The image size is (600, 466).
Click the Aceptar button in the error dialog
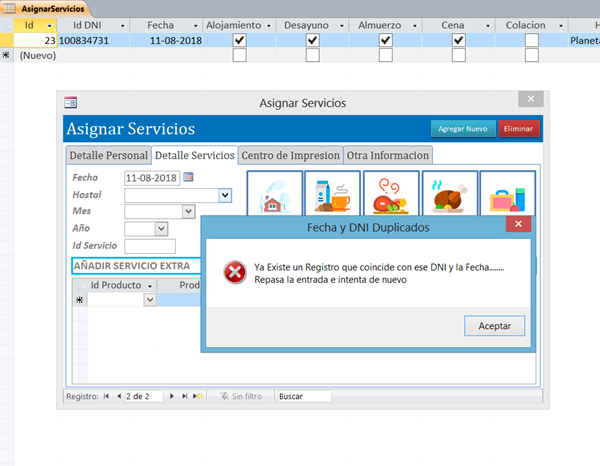pos(494,326)
